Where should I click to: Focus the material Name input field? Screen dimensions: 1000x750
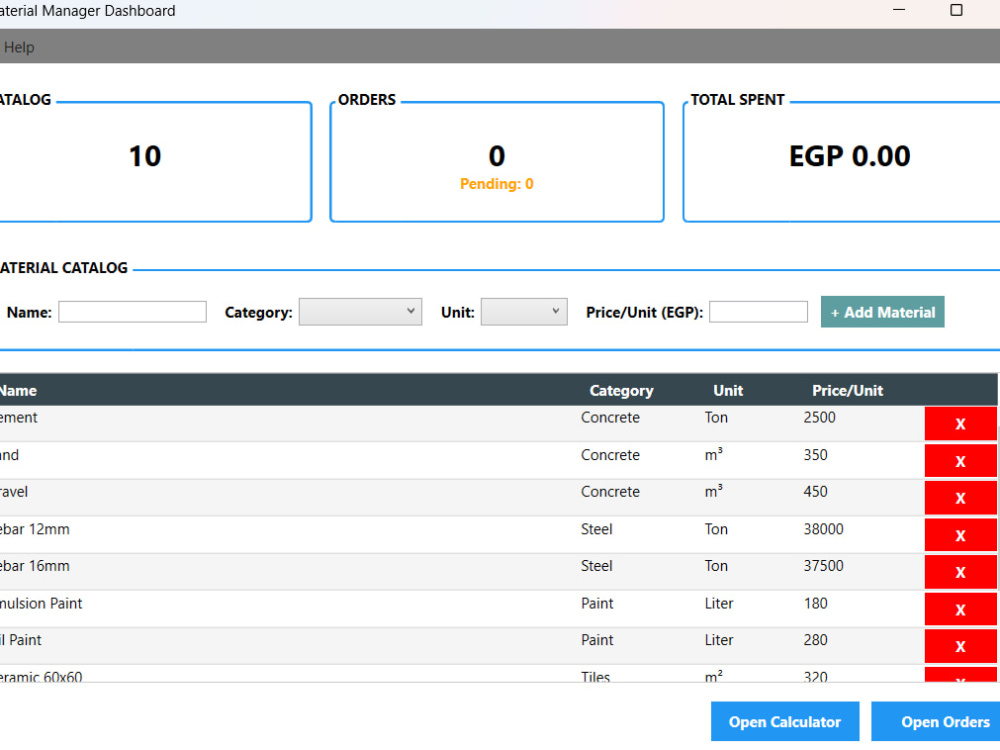click(132, 312)
